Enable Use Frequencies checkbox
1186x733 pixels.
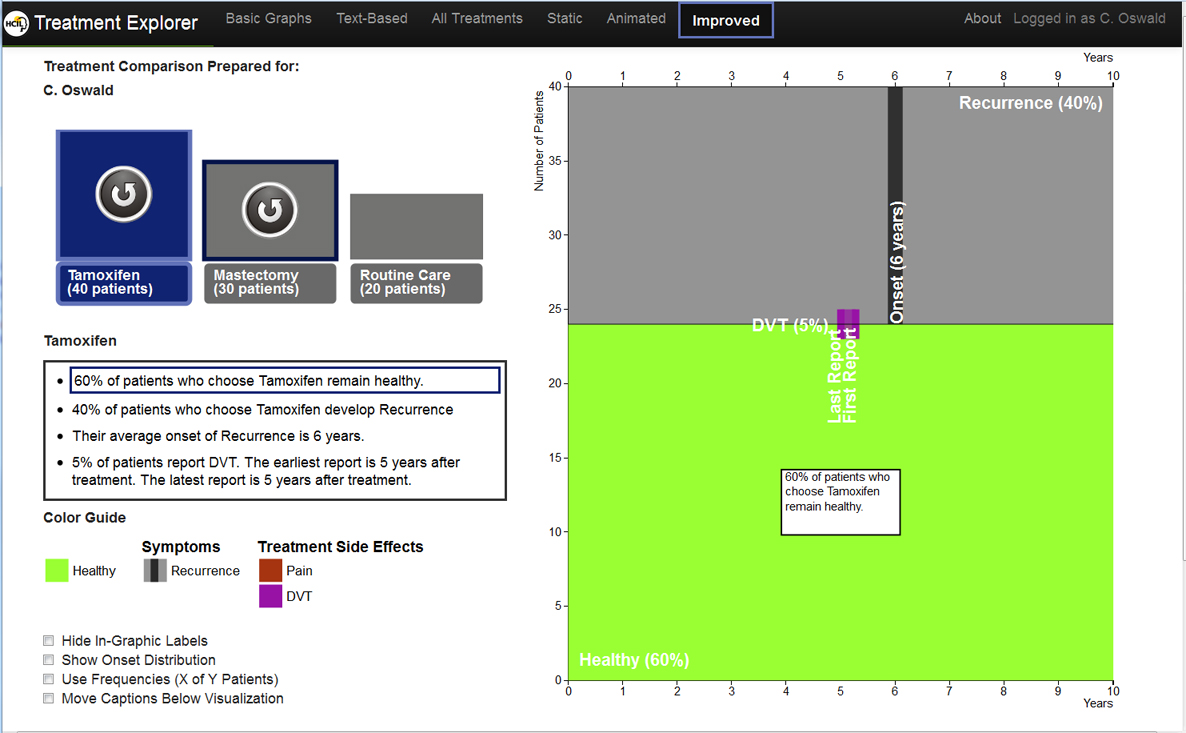coord(49,679)
